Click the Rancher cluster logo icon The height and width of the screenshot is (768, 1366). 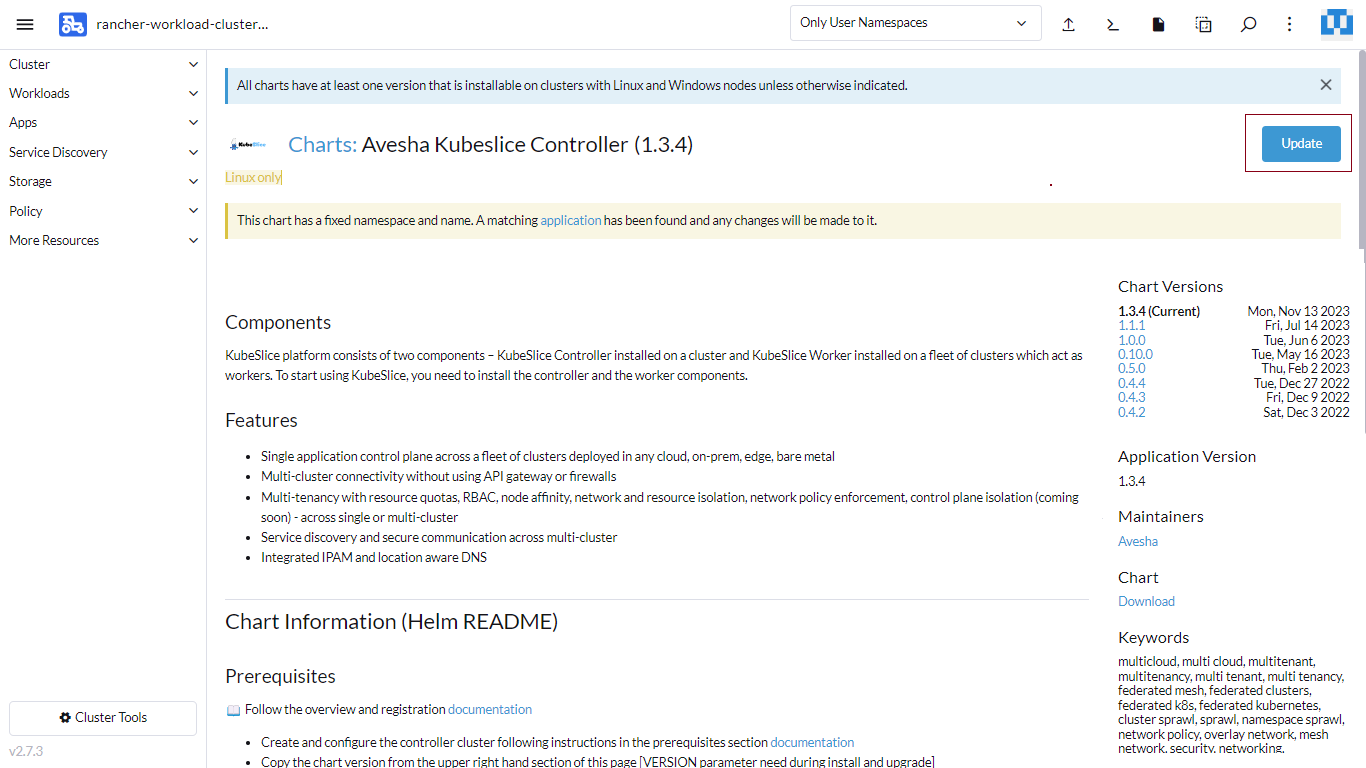(73, 24)
